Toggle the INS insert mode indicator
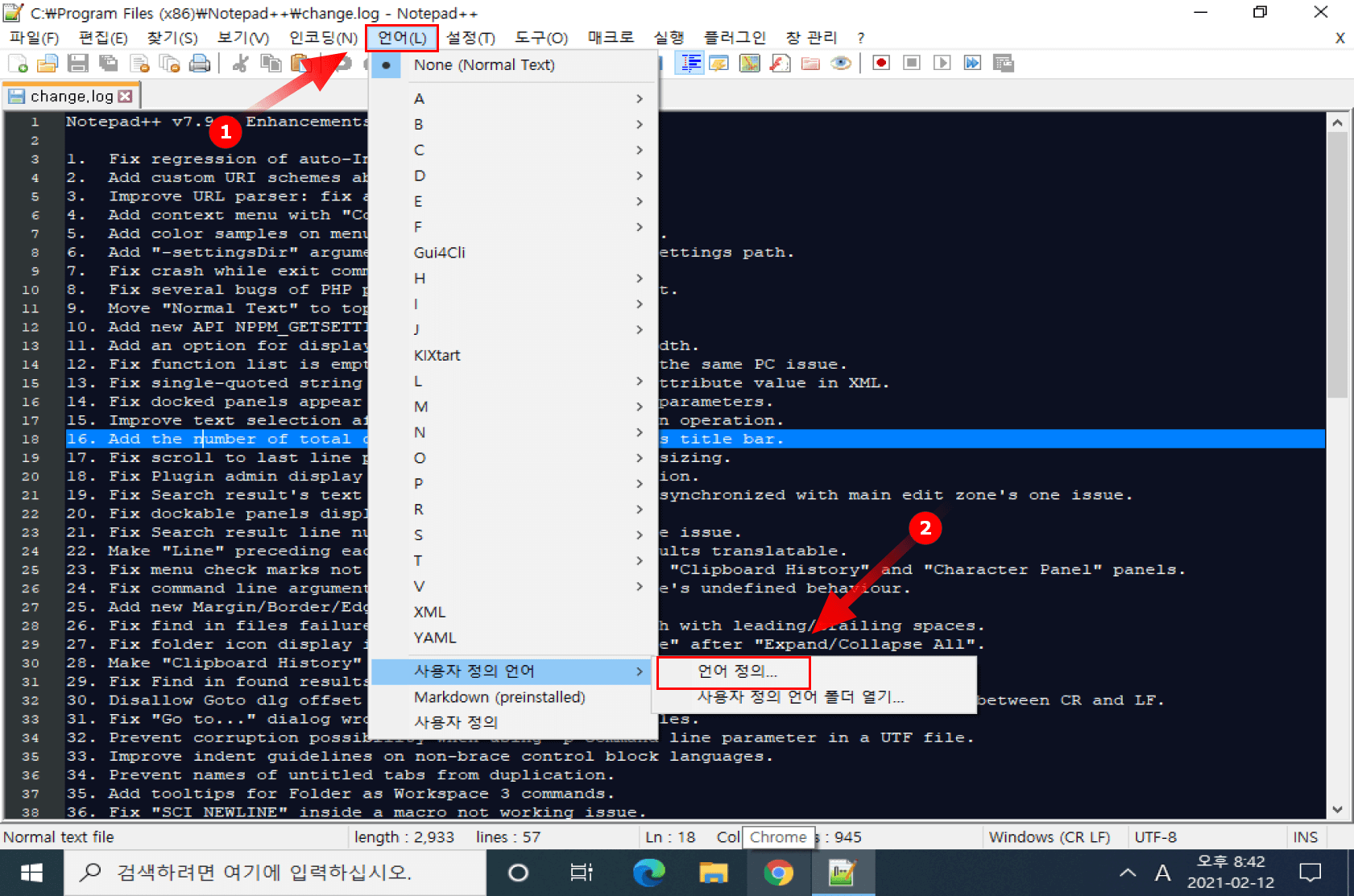1354x896 pixels. click(1305, 837)
